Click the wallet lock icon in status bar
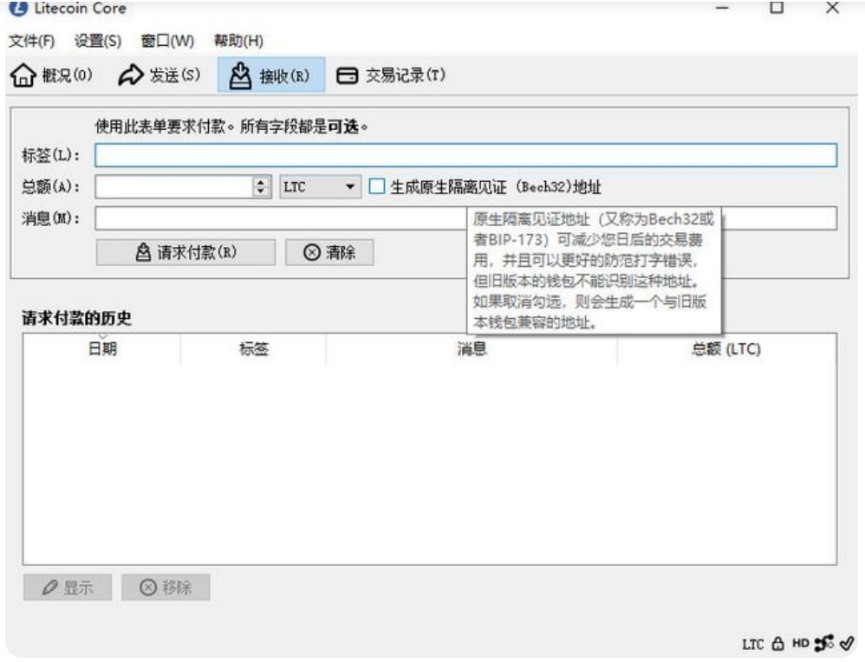 coord(778,643)
